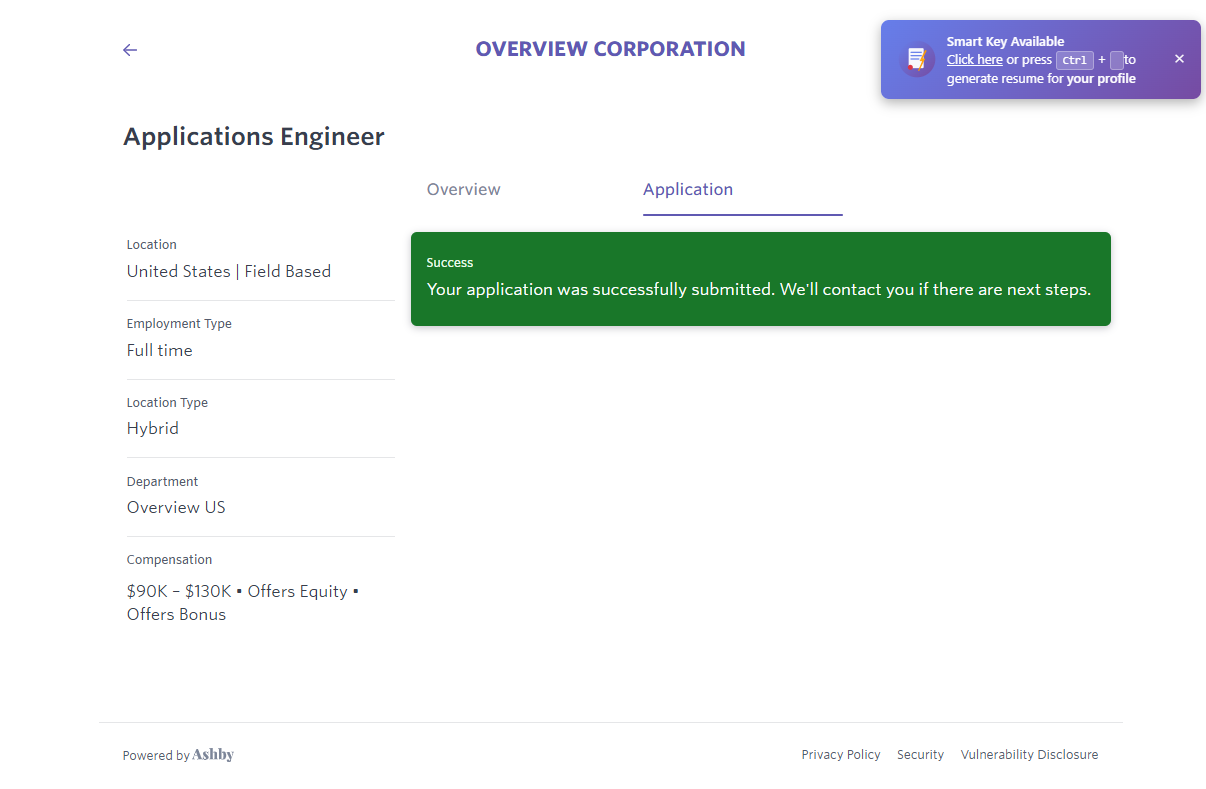The image size is (1206, 789).
Task: Visit the Vulnerability Disclosure link
Action: (x=1029, y=755)
